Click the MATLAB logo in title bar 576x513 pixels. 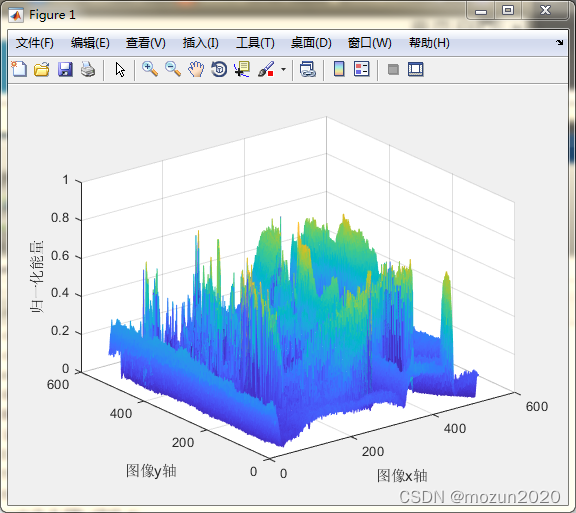click(17, 15)
